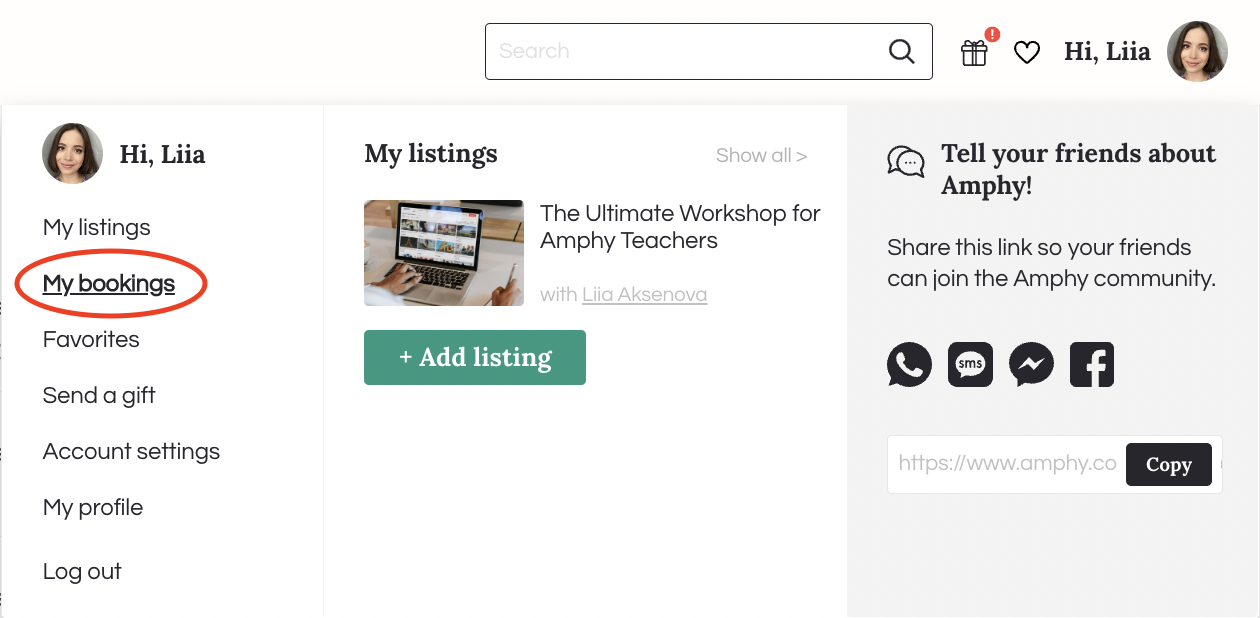Copy the Amphy referral link
Viewport: 1260px width, 618px height.
1168,465
